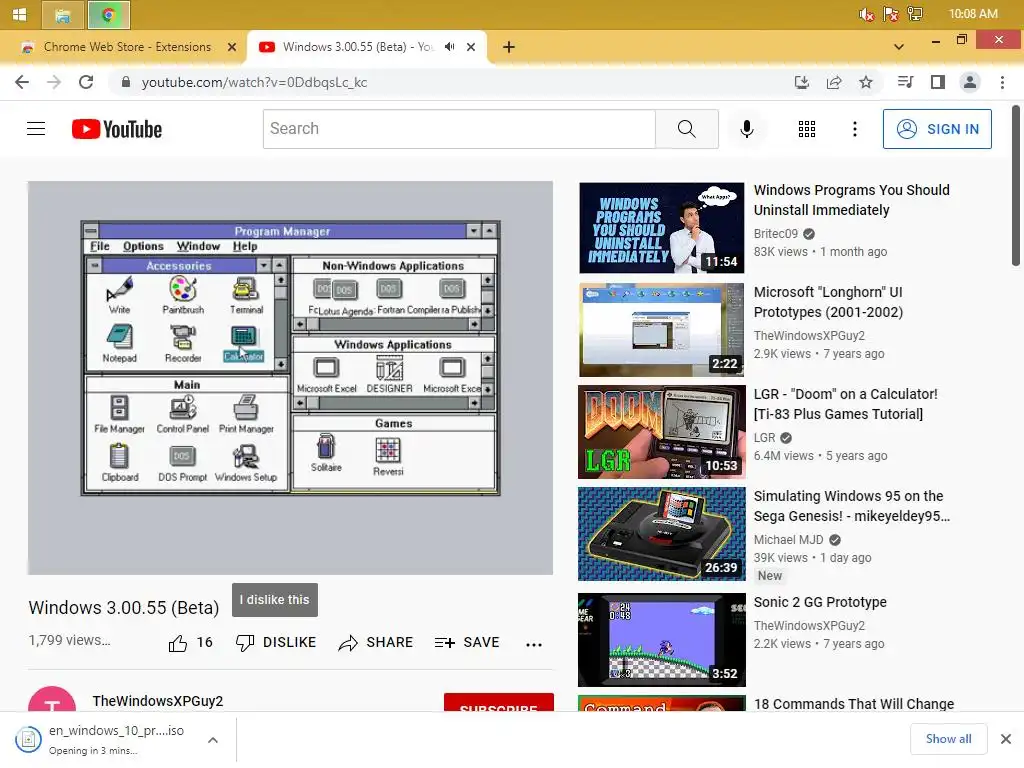1024x768 pixels.
Task: Open the Chrome profile avatar icon
Action: pyautogui.click(x=970, y=82)
